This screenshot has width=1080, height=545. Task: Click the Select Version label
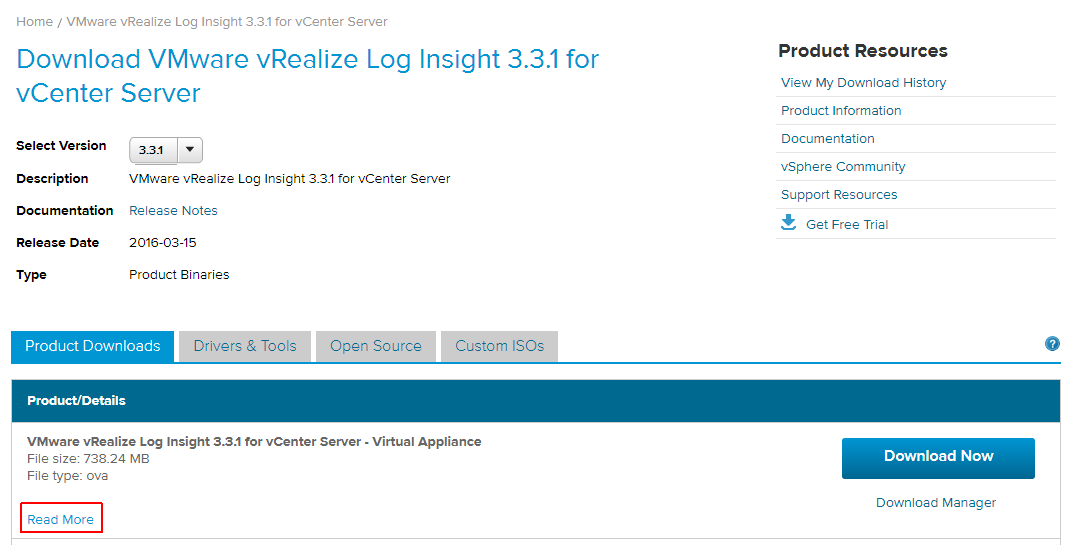click(61, 146)
